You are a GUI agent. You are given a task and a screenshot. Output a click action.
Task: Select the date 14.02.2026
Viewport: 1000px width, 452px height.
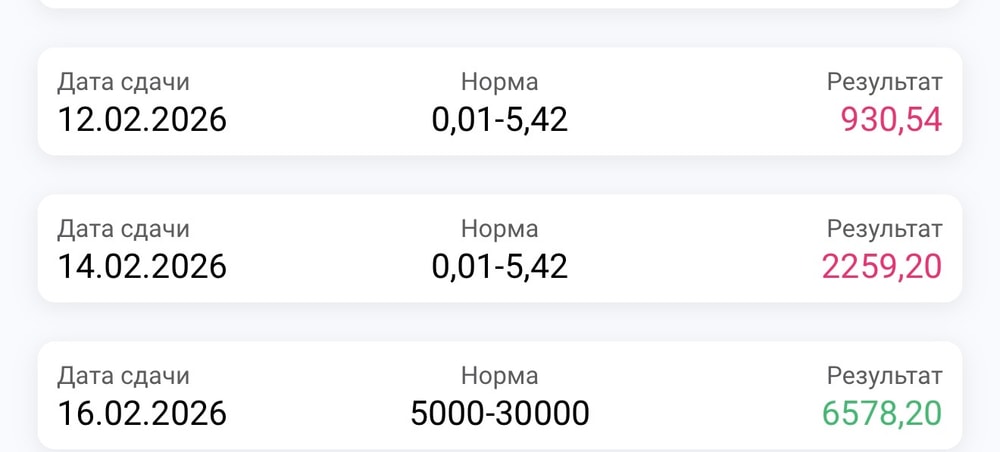click(142, 266)
